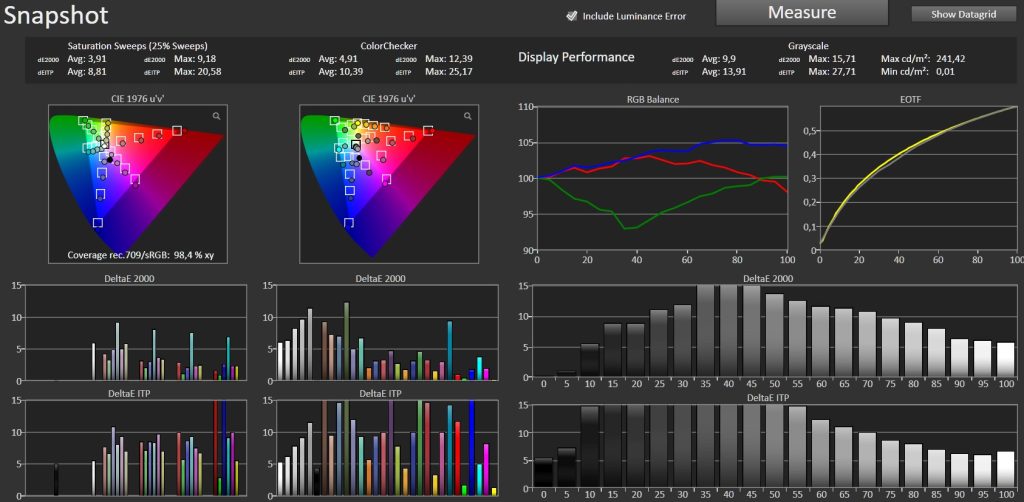The height and width of the screenshot is (502, 1024).
Task: Click the Min cd/m² 0,01 reading
Action: pyautogui.click(x=918, y=71)
